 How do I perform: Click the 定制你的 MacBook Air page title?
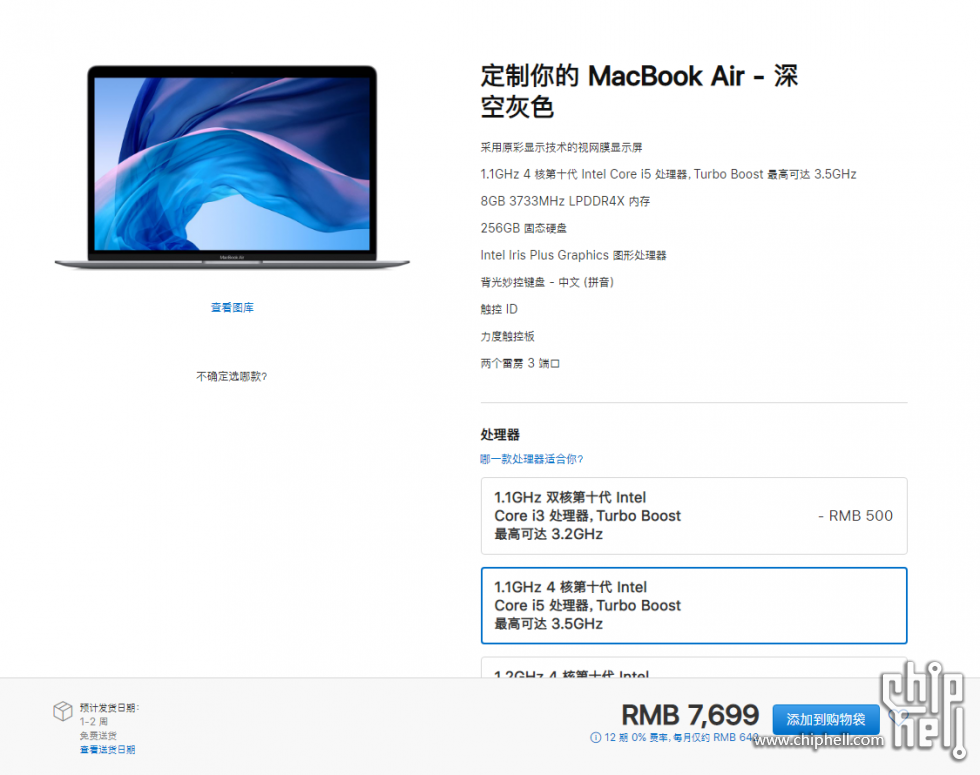coord(639,91)
